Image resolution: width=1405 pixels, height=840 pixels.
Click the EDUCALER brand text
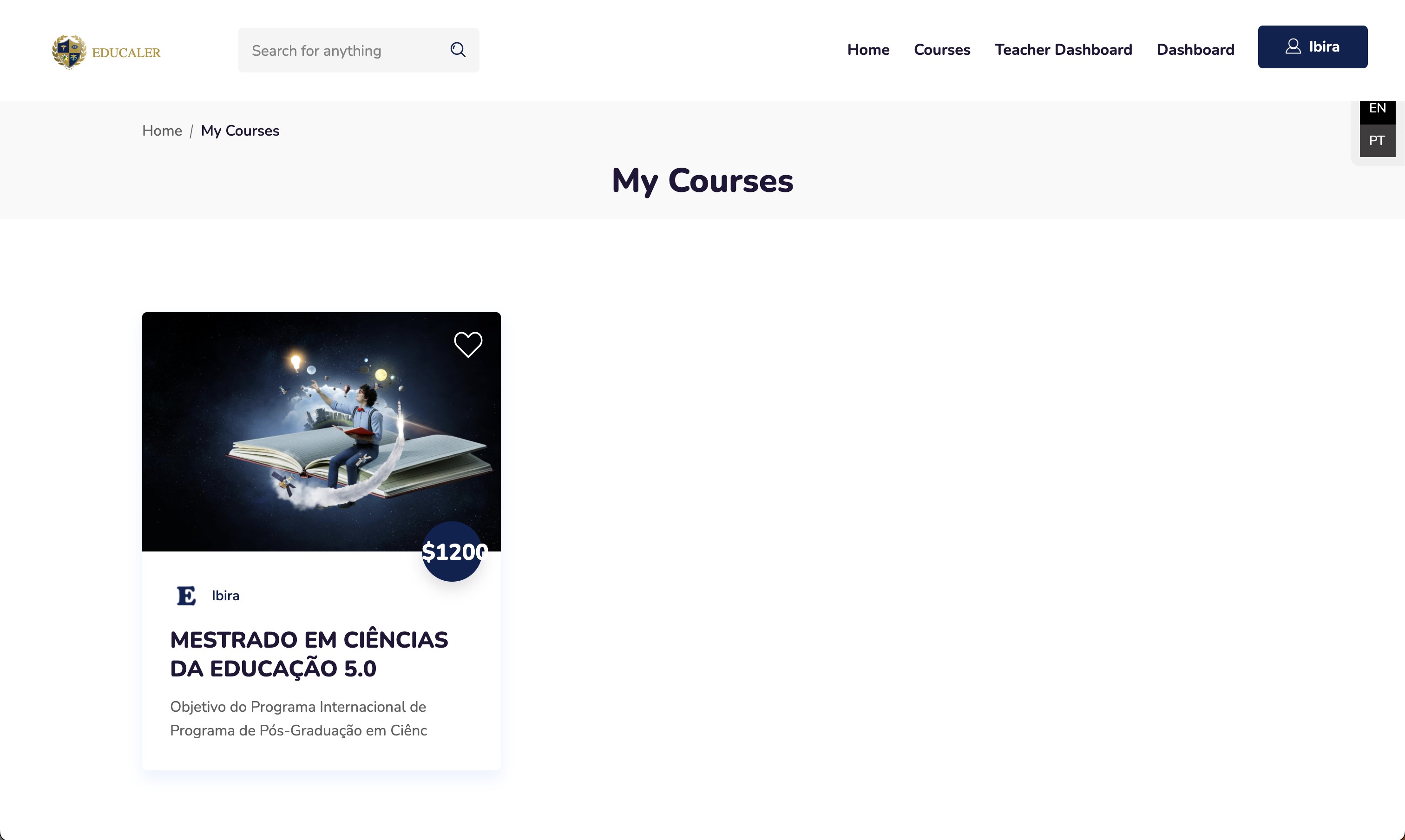[126, 52]
